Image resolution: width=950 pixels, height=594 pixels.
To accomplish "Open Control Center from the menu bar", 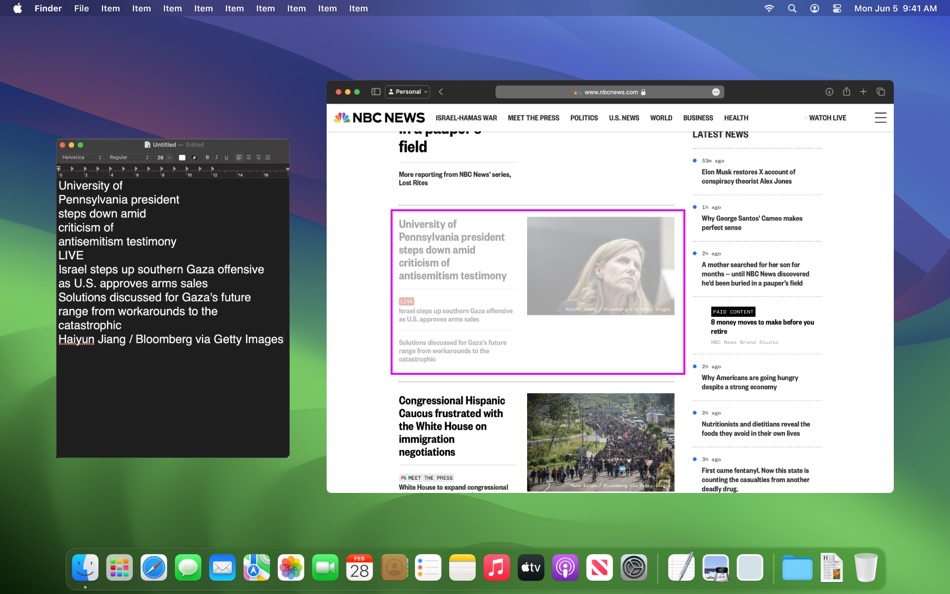I will [837, 8].
